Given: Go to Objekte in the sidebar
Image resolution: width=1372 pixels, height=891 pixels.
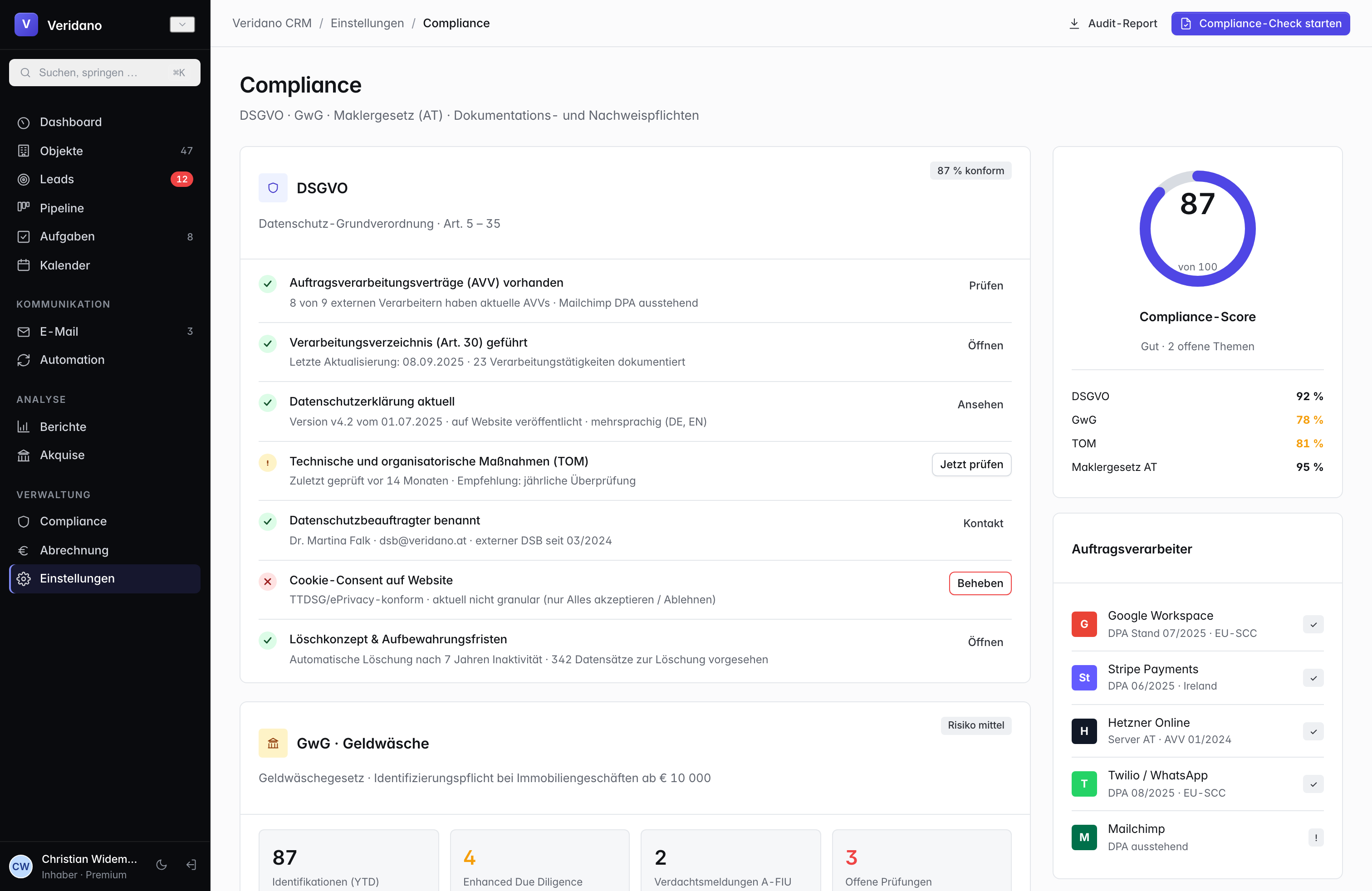Looking at the screenshot, I should 104,151.
